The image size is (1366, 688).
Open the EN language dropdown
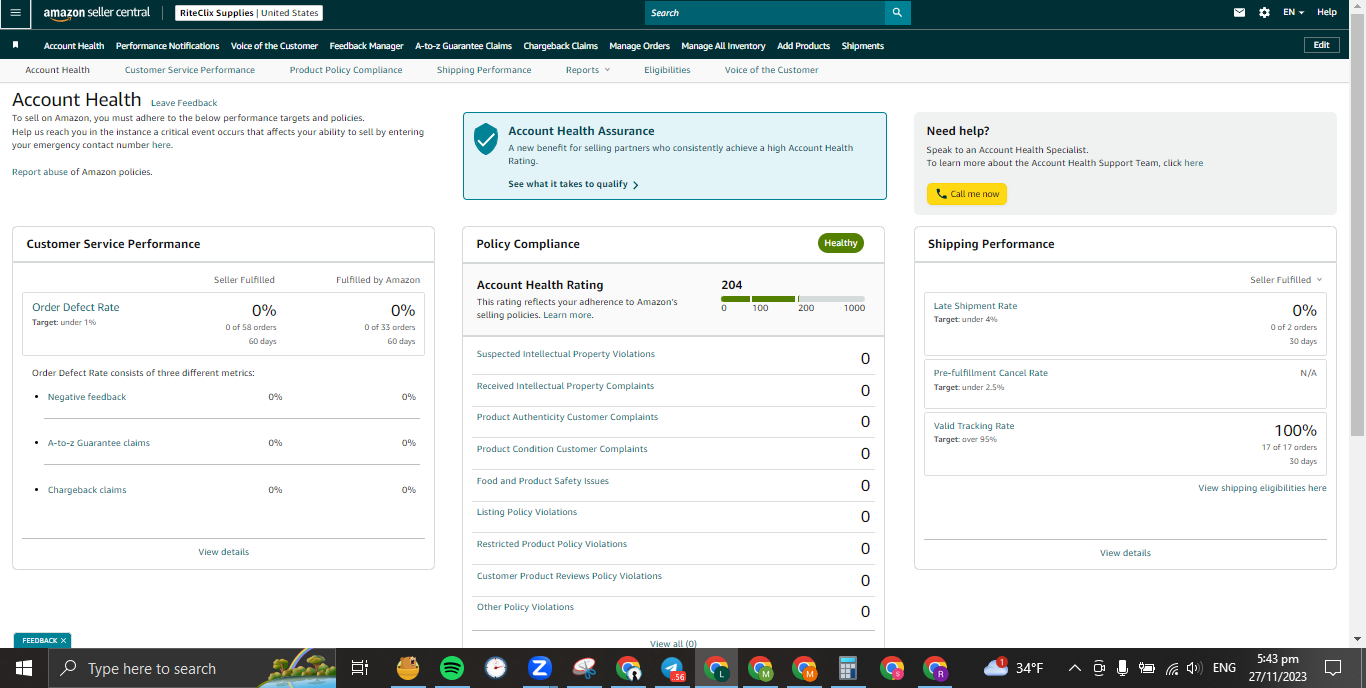pyautogui.click(x=1294, y=13)
